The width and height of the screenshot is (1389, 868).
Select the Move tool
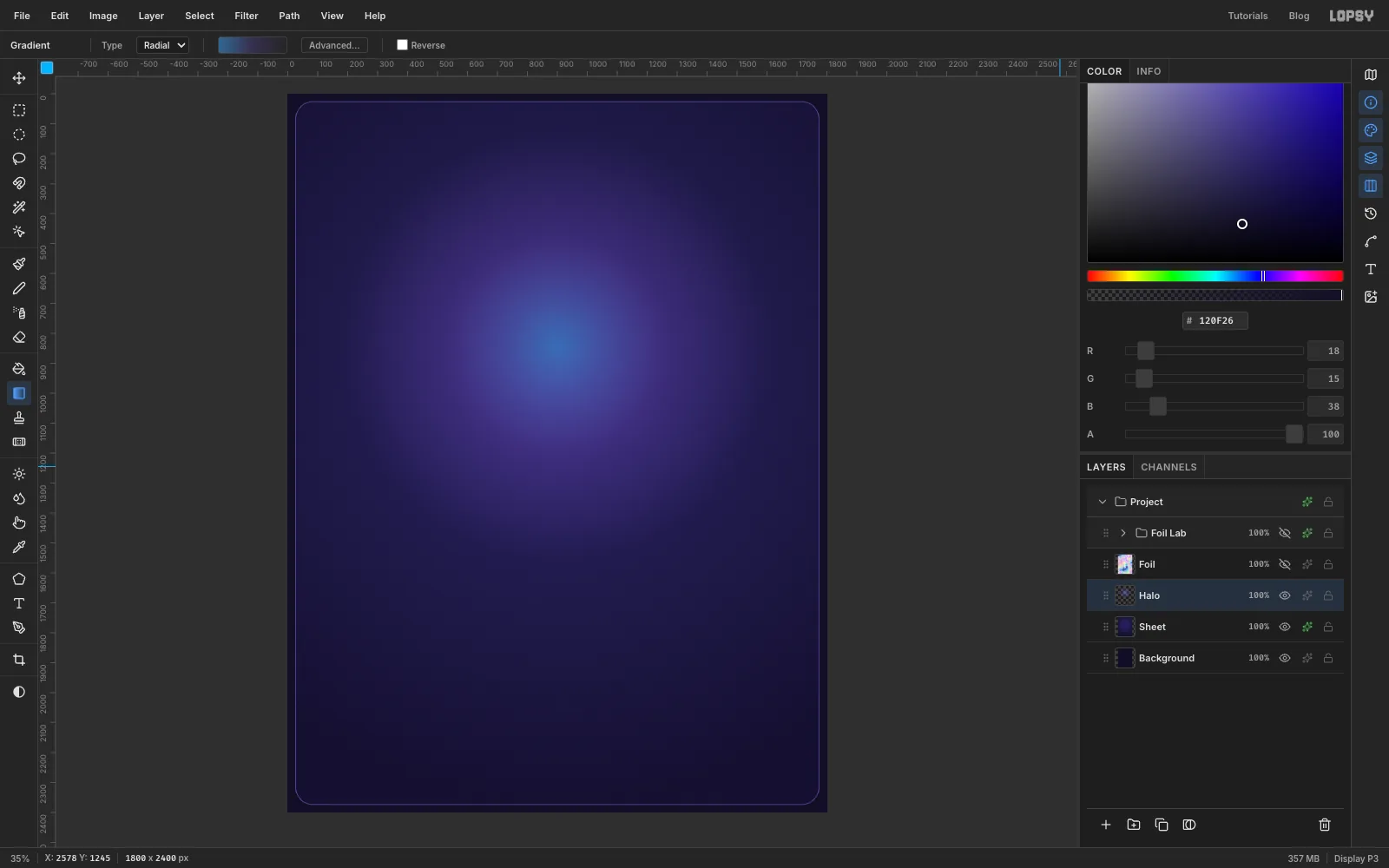click(19, 78)
